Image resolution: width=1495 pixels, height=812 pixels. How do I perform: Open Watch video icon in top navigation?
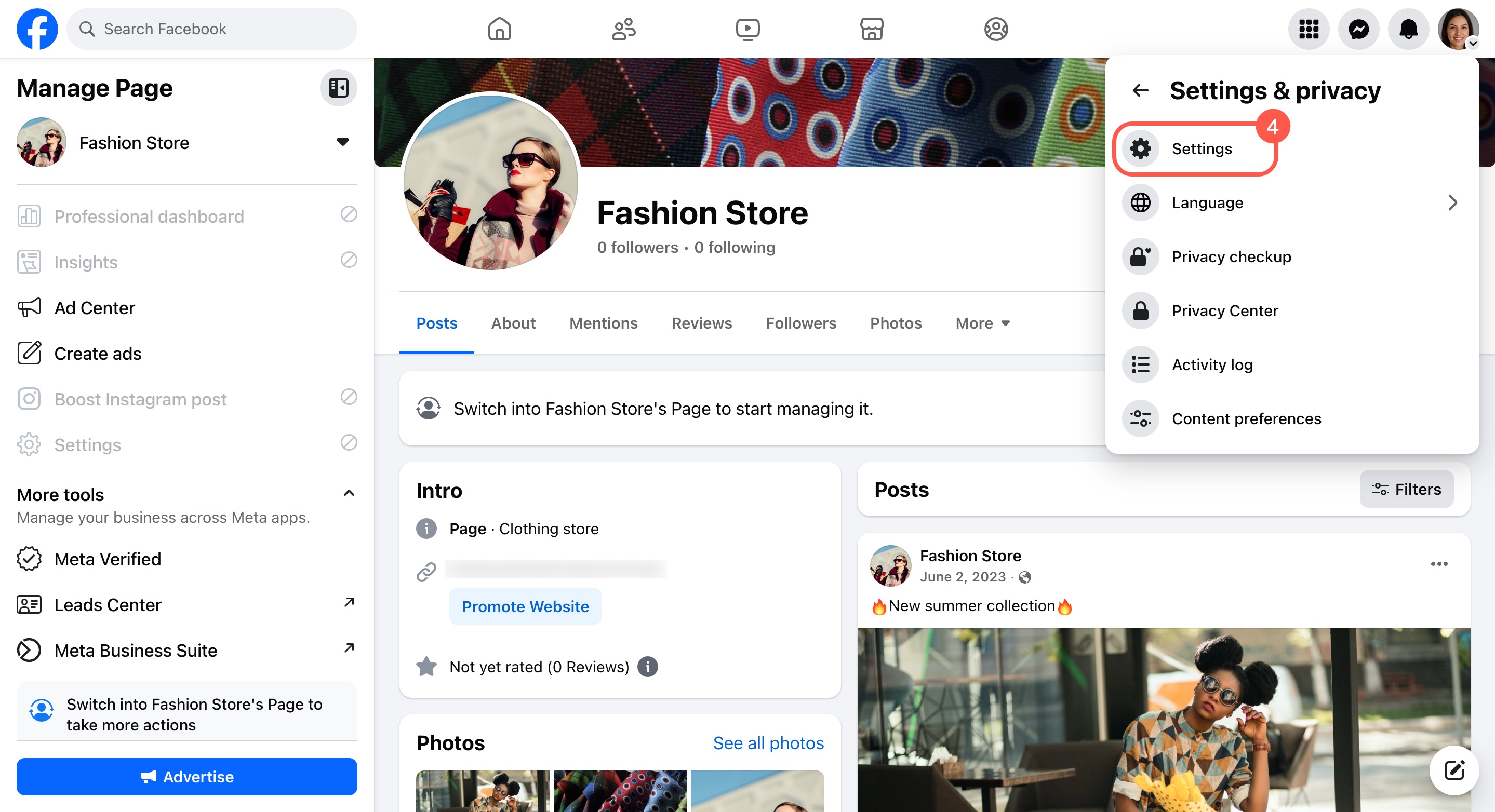pyautogui.click(x=747, y=29)
